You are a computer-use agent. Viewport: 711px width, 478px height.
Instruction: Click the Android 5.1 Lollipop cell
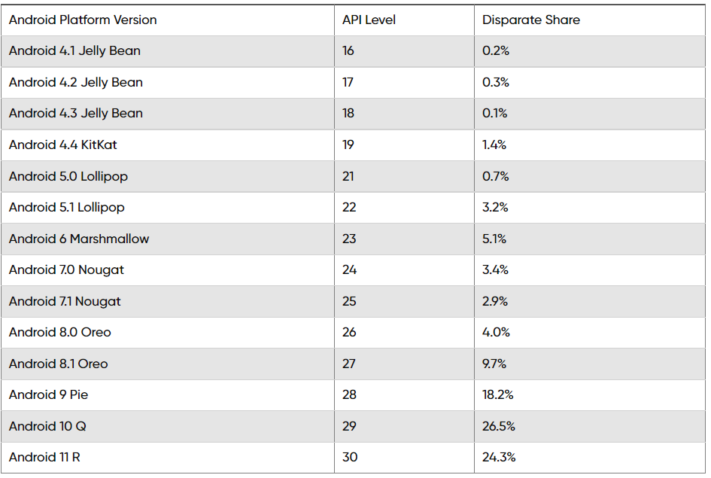[168, 207]
